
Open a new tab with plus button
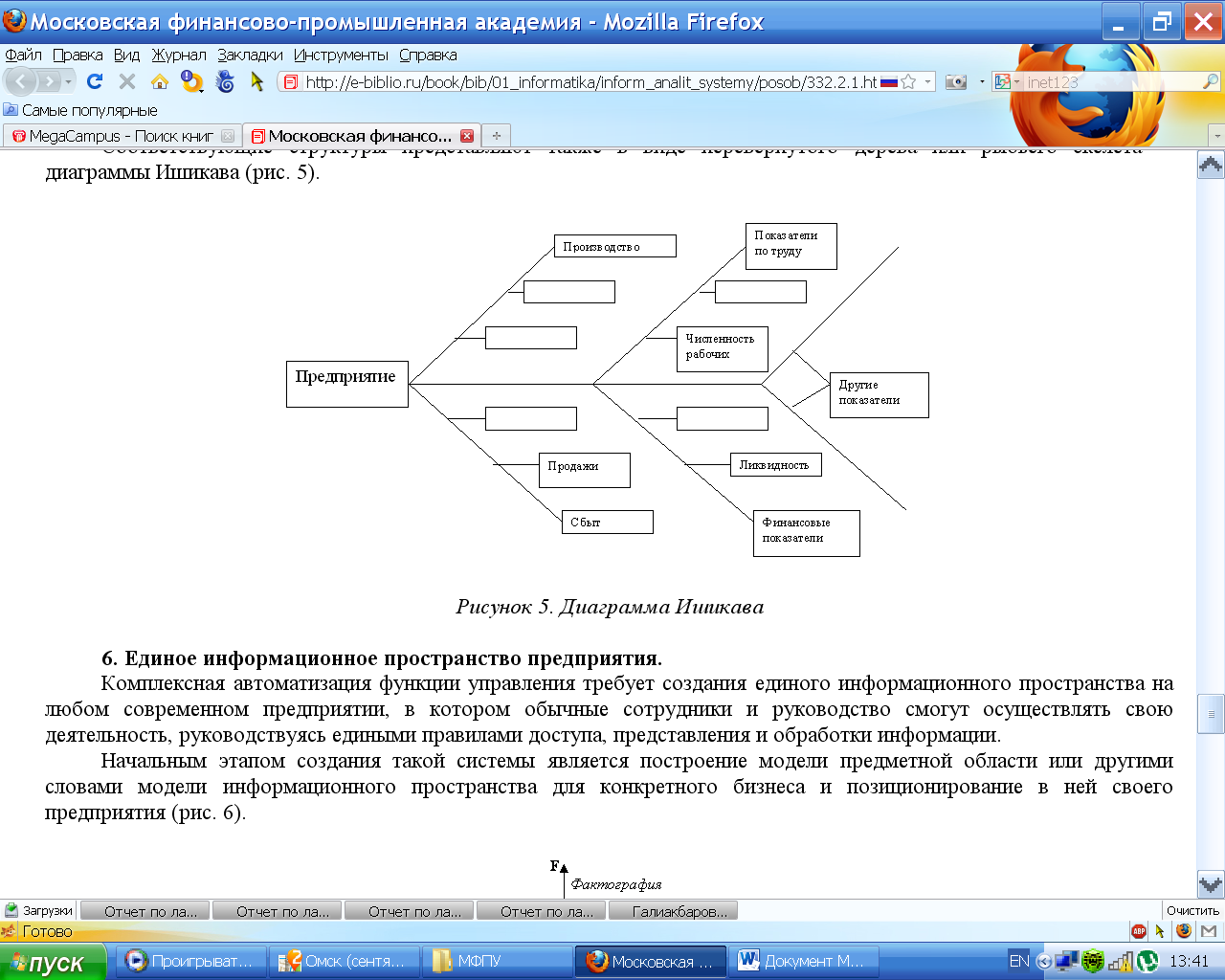pos(496,136)
